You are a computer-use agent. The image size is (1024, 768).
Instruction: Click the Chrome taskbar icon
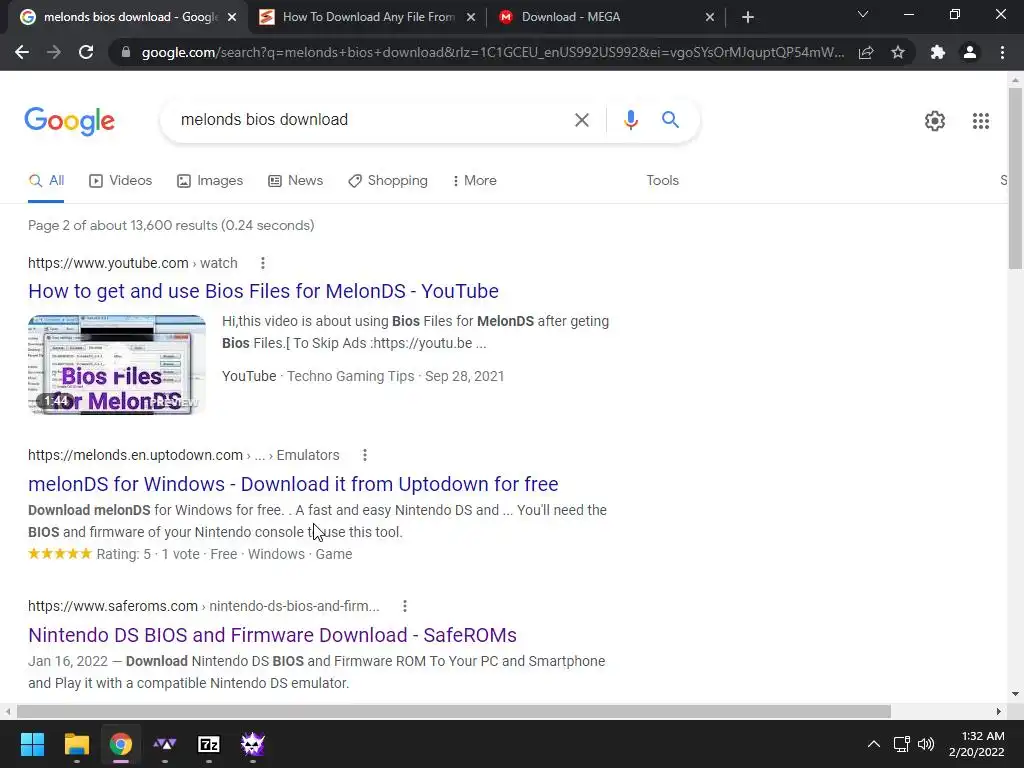click(120, 744)
